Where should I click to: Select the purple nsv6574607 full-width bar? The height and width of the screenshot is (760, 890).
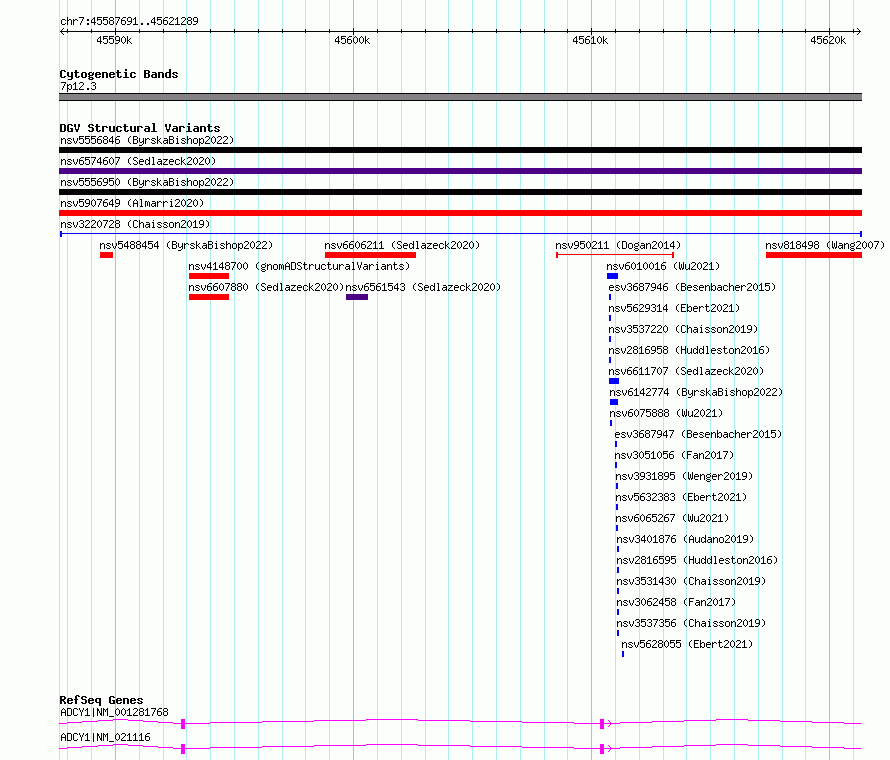[x=460, y=171]
